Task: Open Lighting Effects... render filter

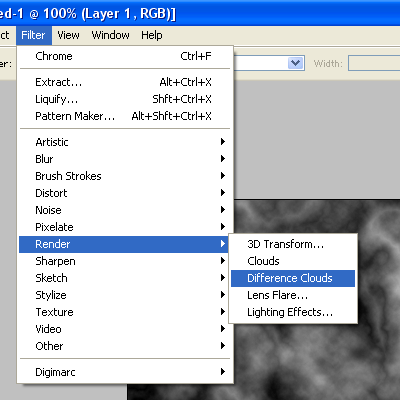Action: point(293,312)
